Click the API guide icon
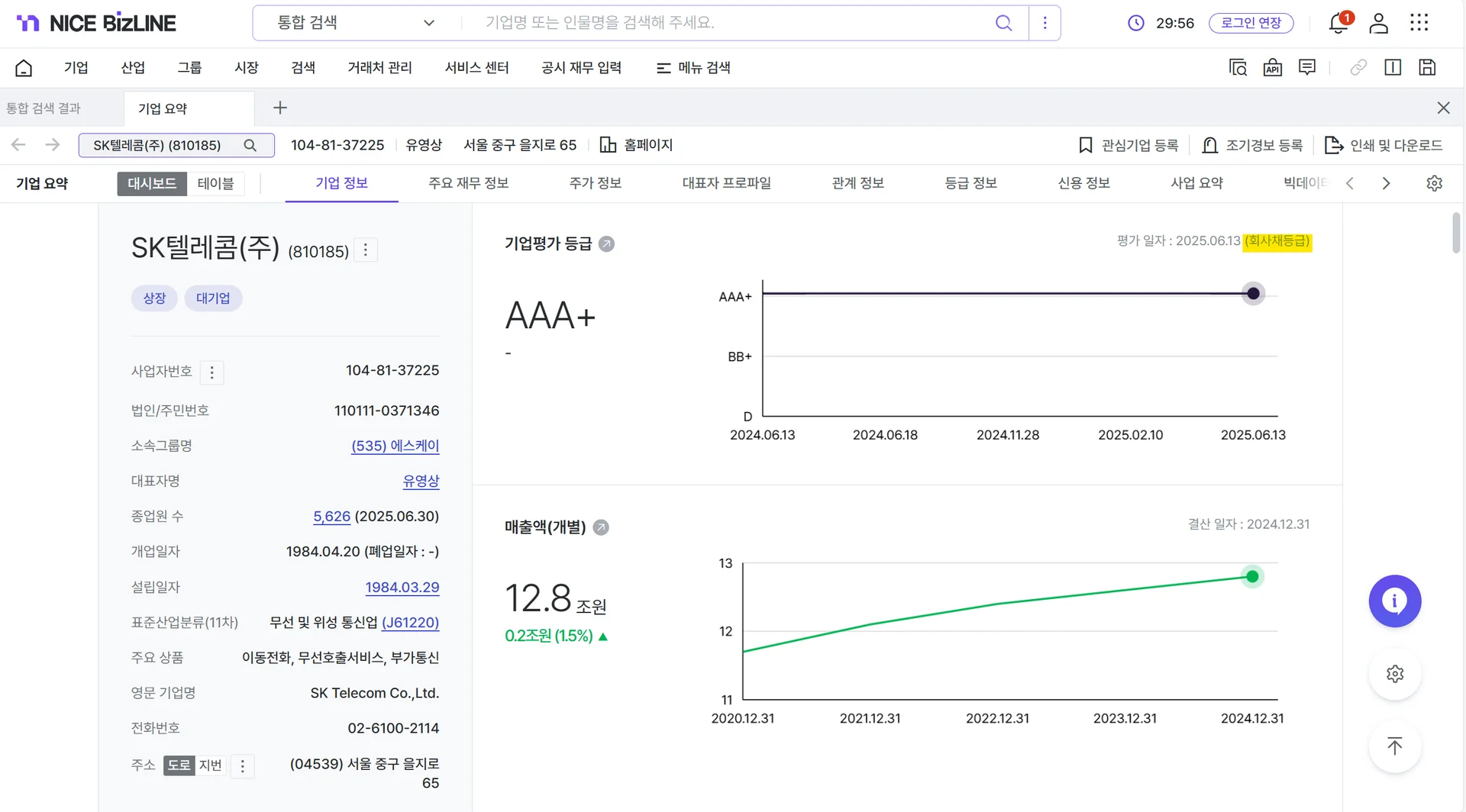The width and height of the screenshot is (1466, 812). click(1272, 67)
